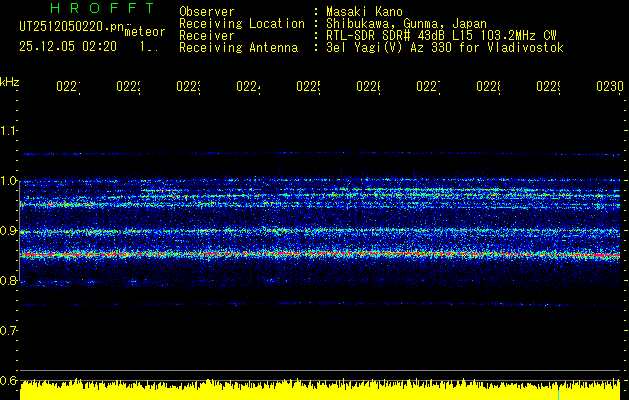Select the observer name Masaki Kano
The width and height of the screenshot is (629, 400).
coord(364,12)
